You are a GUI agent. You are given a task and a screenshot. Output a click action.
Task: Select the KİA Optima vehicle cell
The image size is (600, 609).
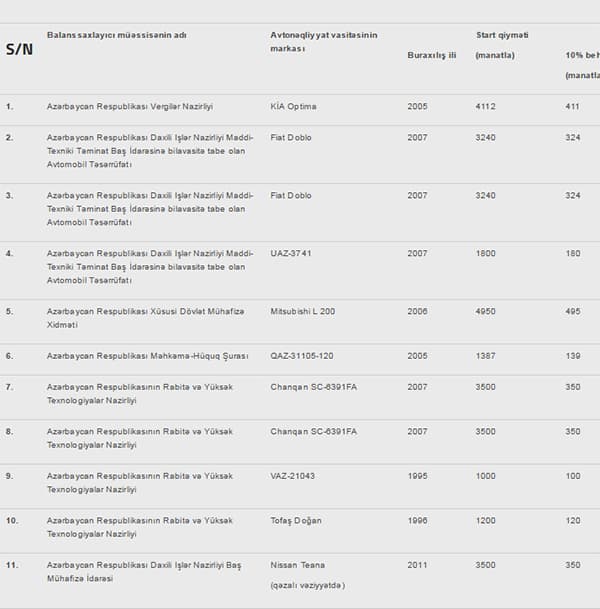[293, 106]
